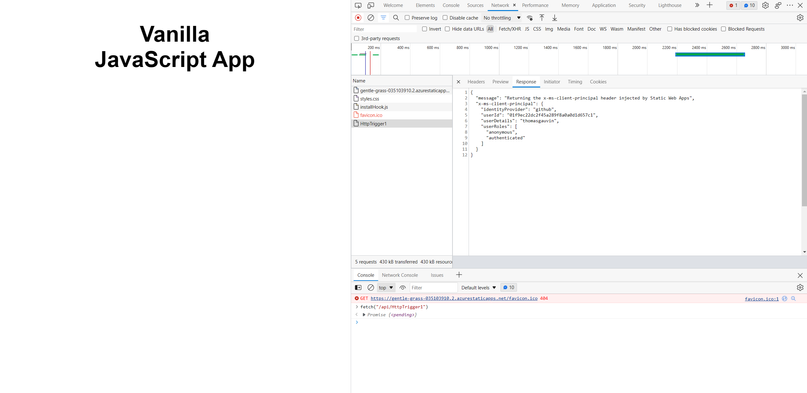Open the Issues drawer tab

point(437,275)
